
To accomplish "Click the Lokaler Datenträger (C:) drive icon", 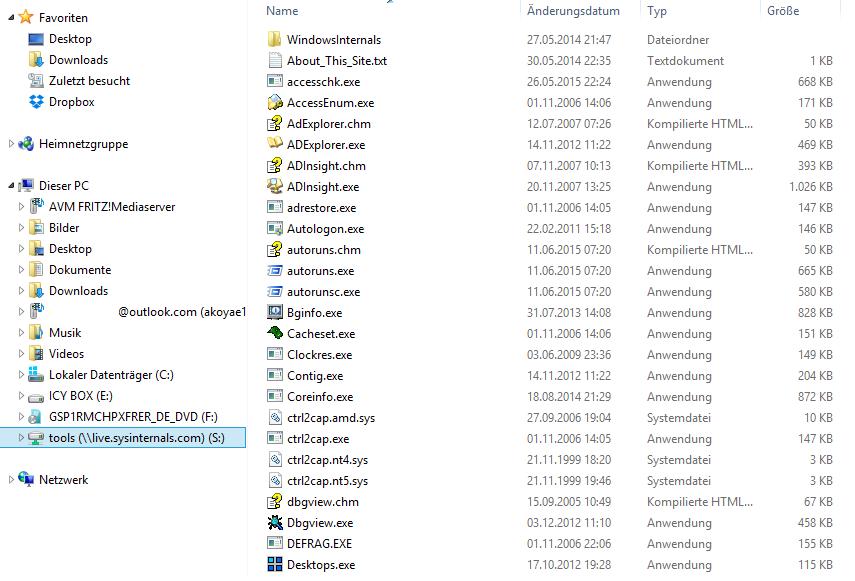I will (36, 374).
